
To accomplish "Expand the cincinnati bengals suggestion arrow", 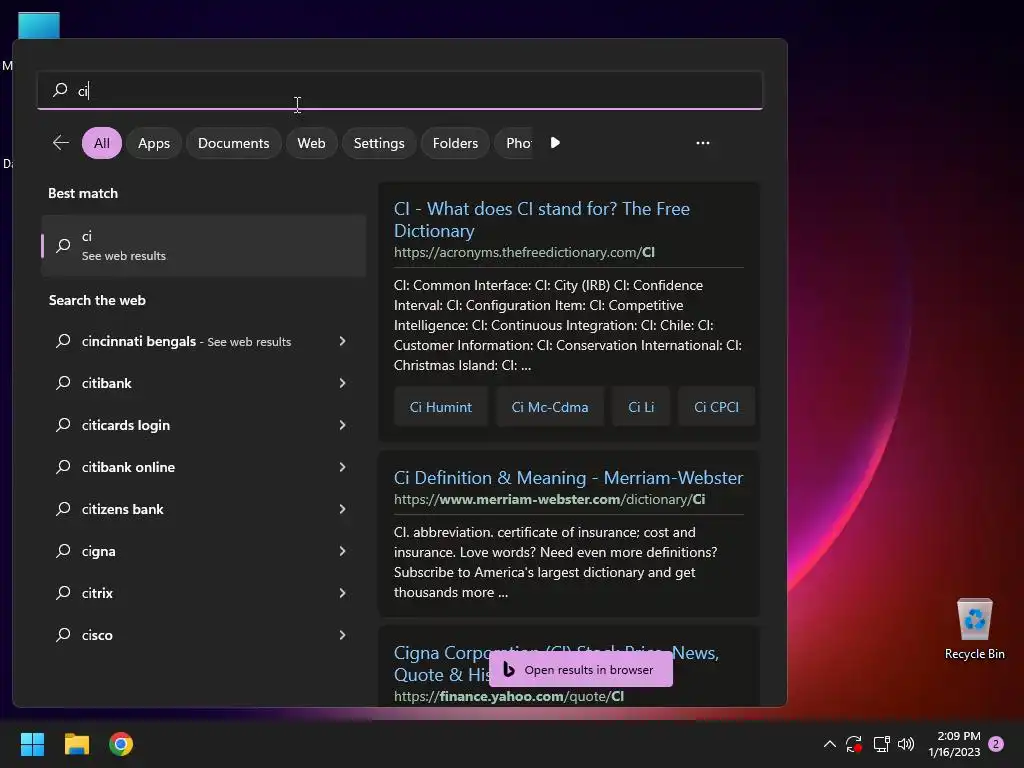I will click(342, 341).
